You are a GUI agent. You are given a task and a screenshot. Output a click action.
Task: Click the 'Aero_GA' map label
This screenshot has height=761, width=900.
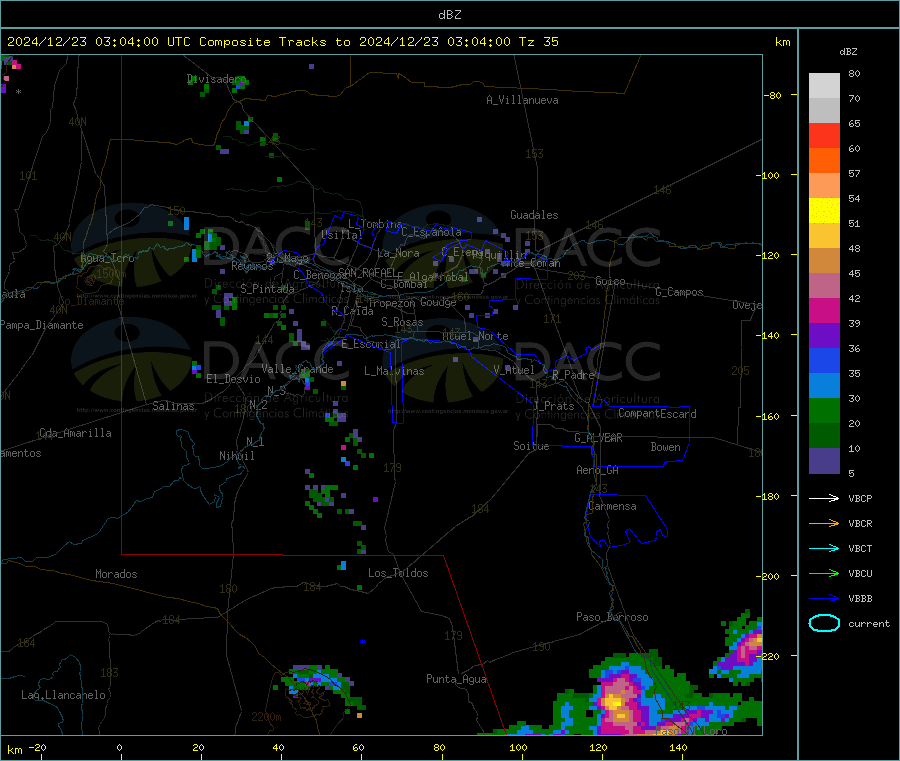click(x=598, y=470)
